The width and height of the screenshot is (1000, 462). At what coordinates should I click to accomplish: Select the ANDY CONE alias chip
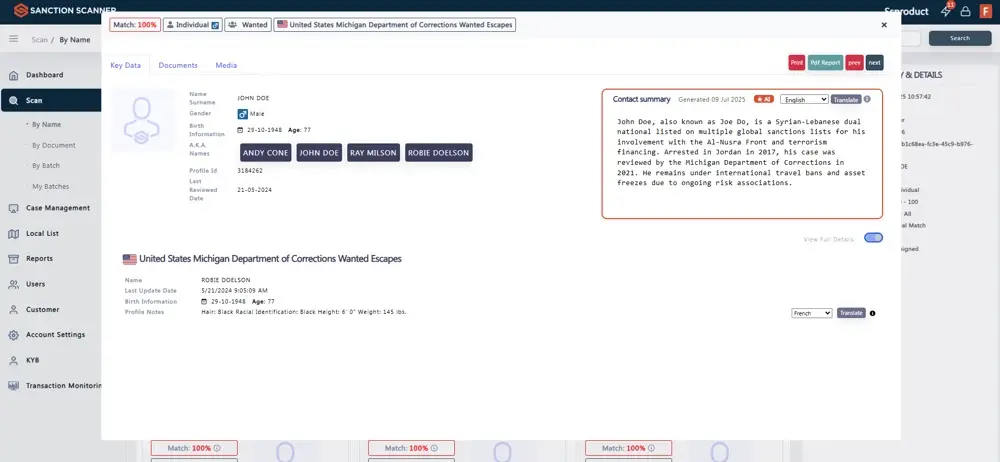pyautogui.click(x=265, y=153)
